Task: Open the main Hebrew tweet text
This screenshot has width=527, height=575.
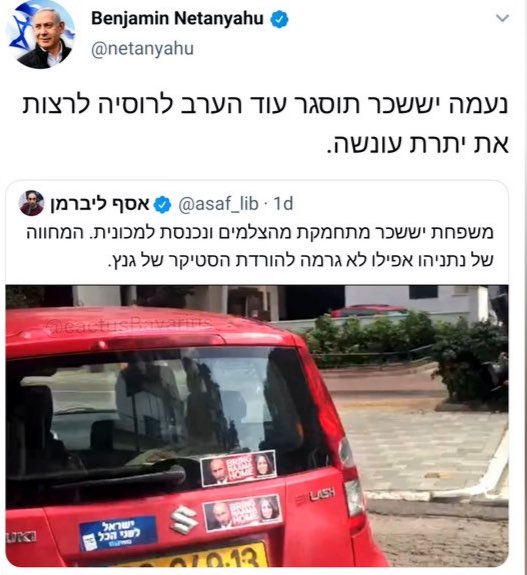Action: 266,123
